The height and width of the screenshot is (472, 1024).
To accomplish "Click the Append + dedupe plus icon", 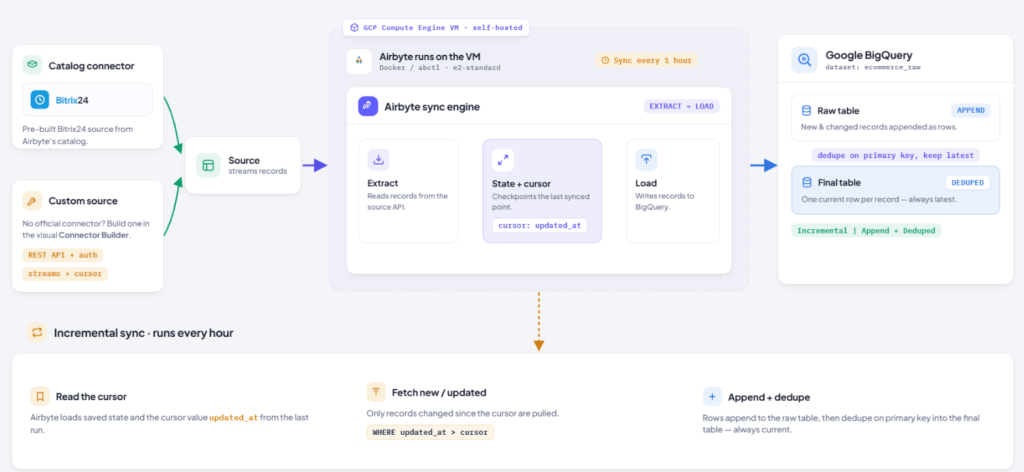I will [x=712, y=397].
